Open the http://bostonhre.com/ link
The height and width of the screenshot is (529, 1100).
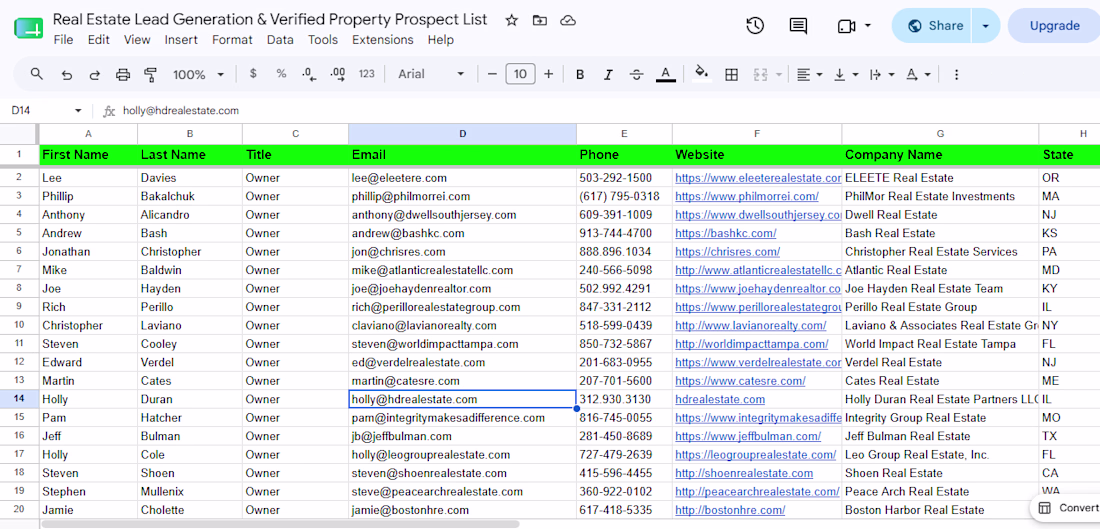point(730,510)
